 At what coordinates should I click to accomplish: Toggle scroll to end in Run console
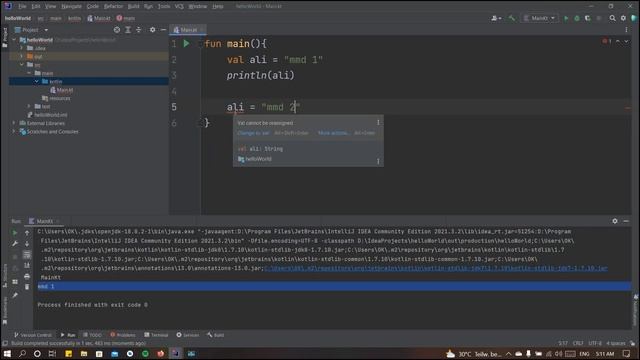click(x=27, y=265)
